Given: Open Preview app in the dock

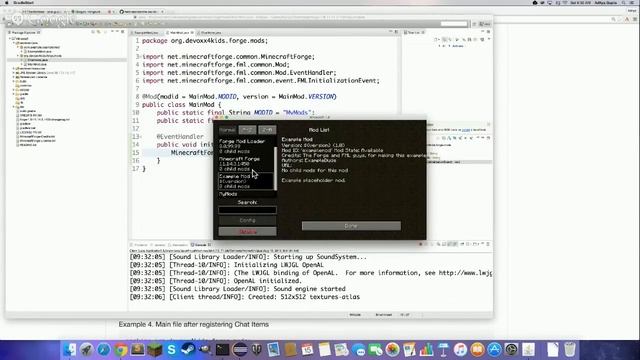Looking at the screenshot, I should pos(273,350).
